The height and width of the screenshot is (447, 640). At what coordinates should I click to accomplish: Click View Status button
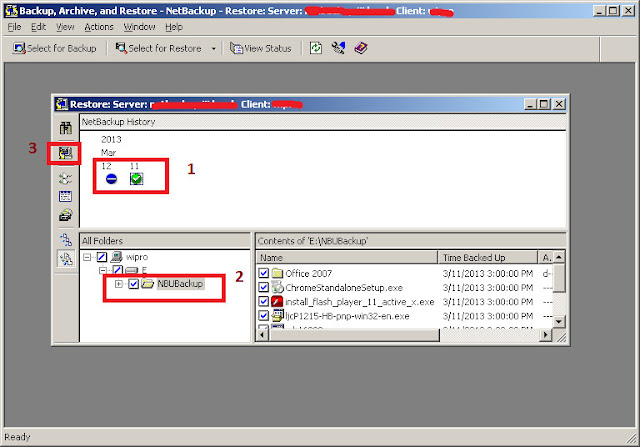tap(261, 48)
